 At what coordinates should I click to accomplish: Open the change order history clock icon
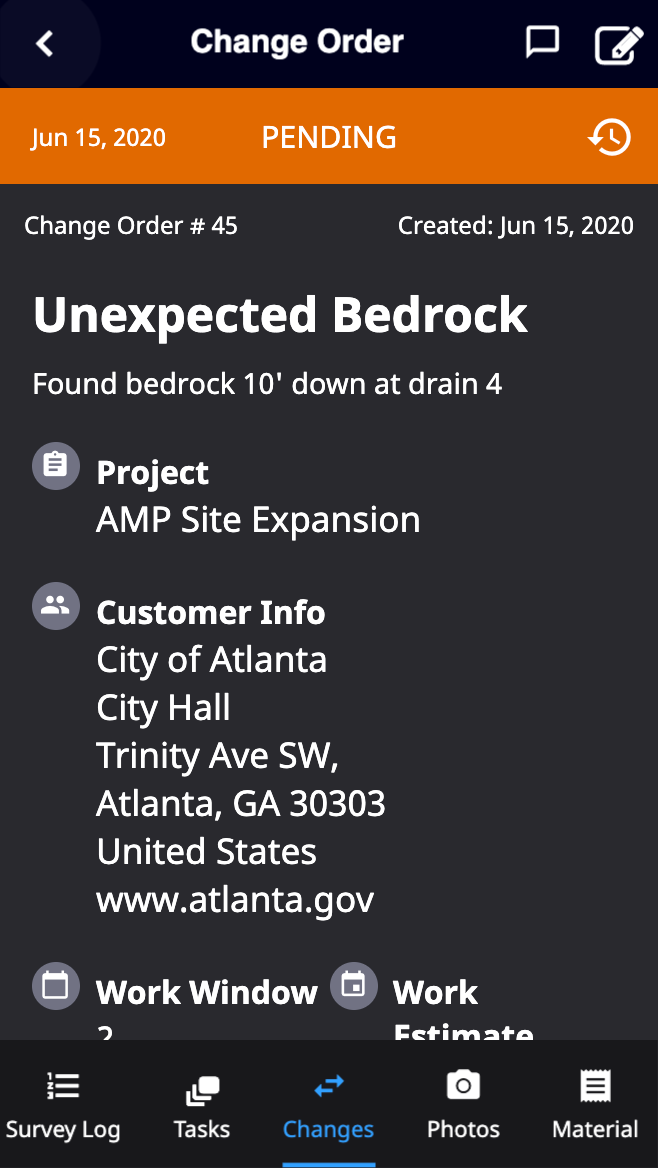[610, 137]
